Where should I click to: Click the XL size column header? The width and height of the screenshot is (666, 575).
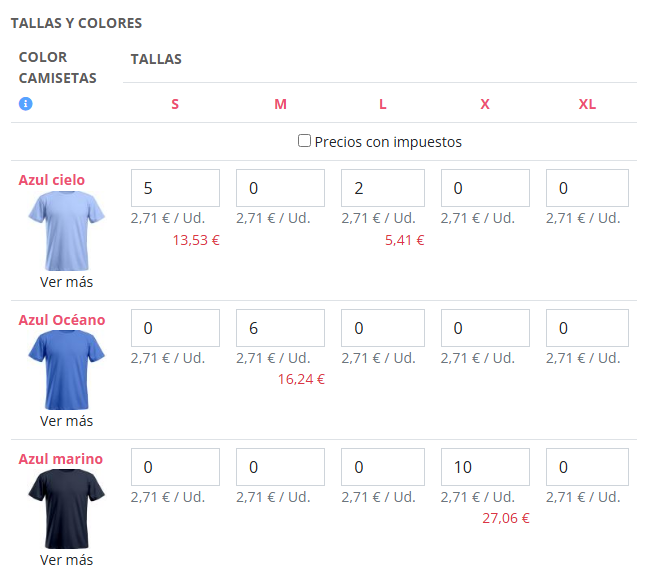(x=587, y=104)
